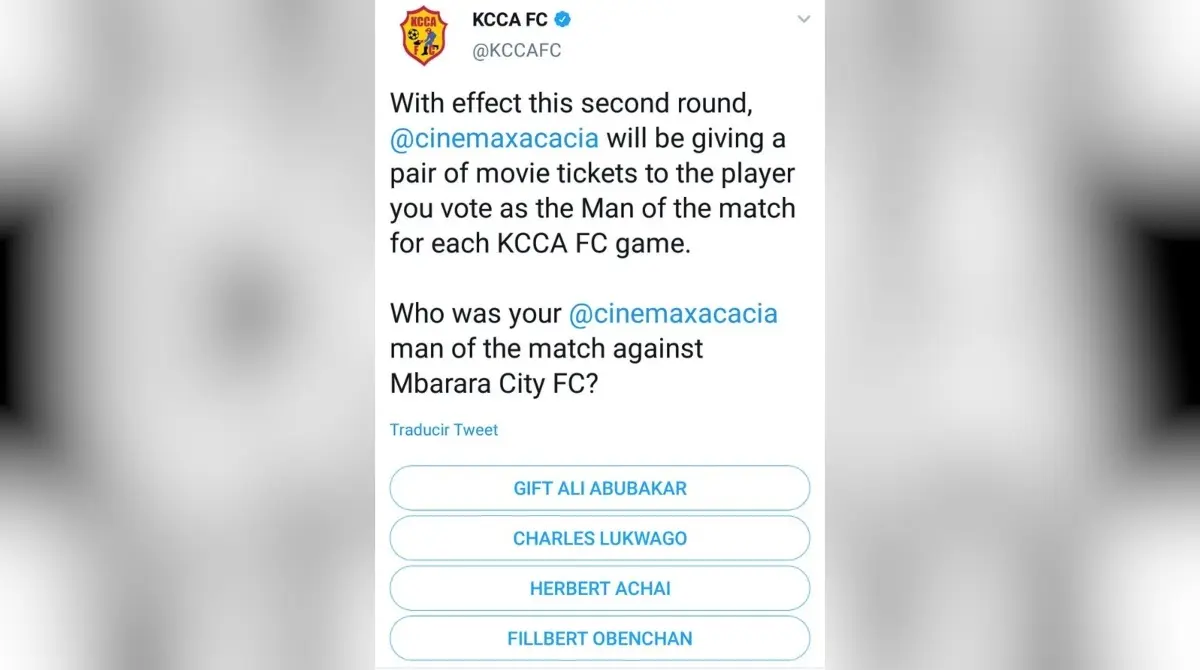1200x670 pixels.
Task: Select "Traducir Tweet" to translate
Action: [444, 429]
